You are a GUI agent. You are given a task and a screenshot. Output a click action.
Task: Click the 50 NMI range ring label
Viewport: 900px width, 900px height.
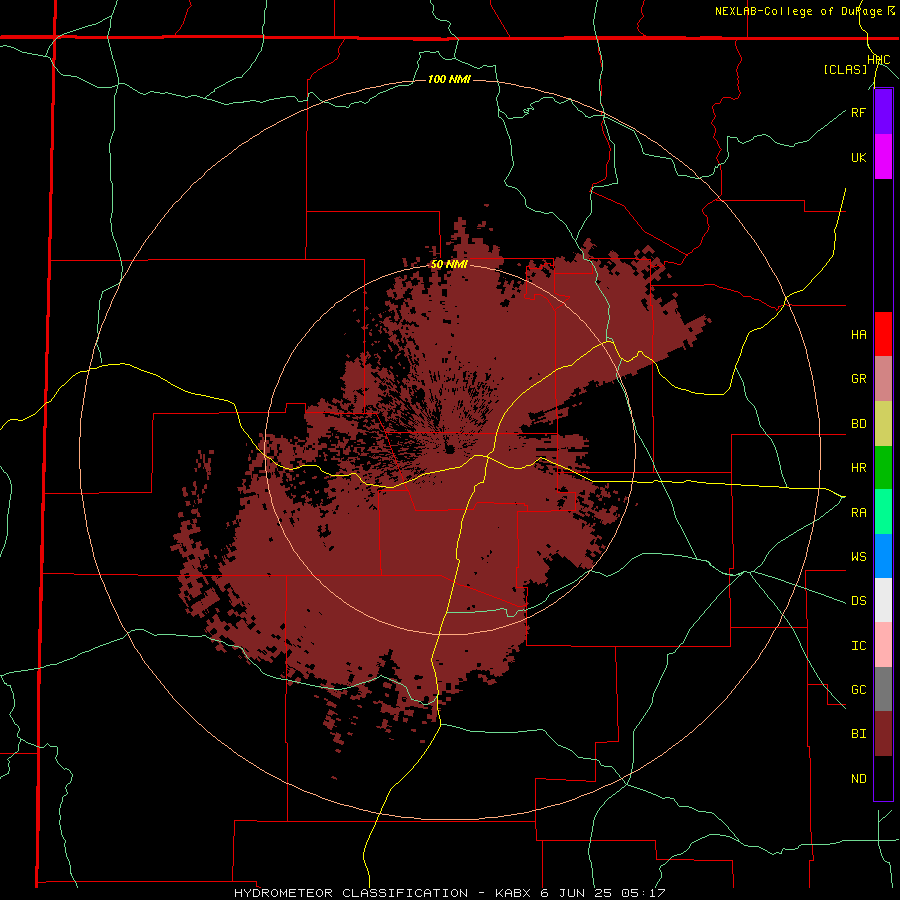[x=449, y=264]
